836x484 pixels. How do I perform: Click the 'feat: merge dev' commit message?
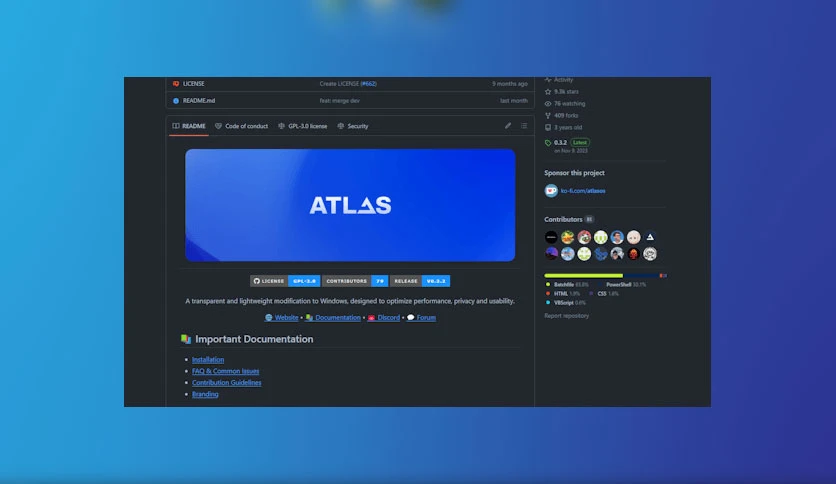coord(339,100)
